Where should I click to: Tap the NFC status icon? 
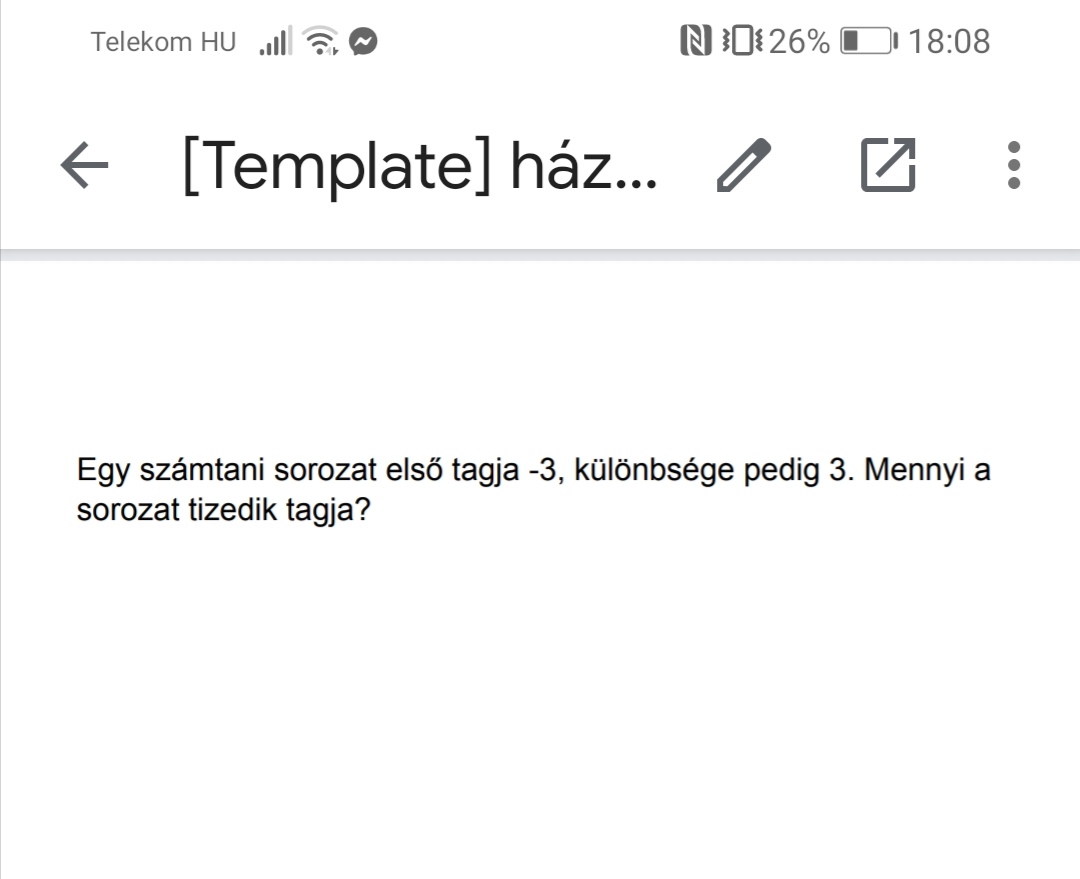coord(696,42)
